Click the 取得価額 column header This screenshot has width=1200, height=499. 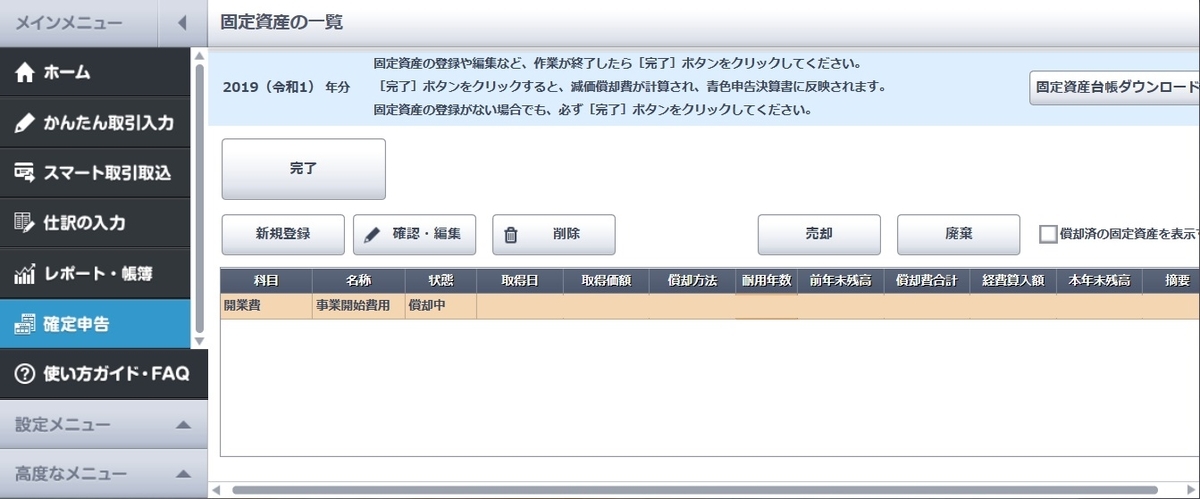tap(606, 281)
